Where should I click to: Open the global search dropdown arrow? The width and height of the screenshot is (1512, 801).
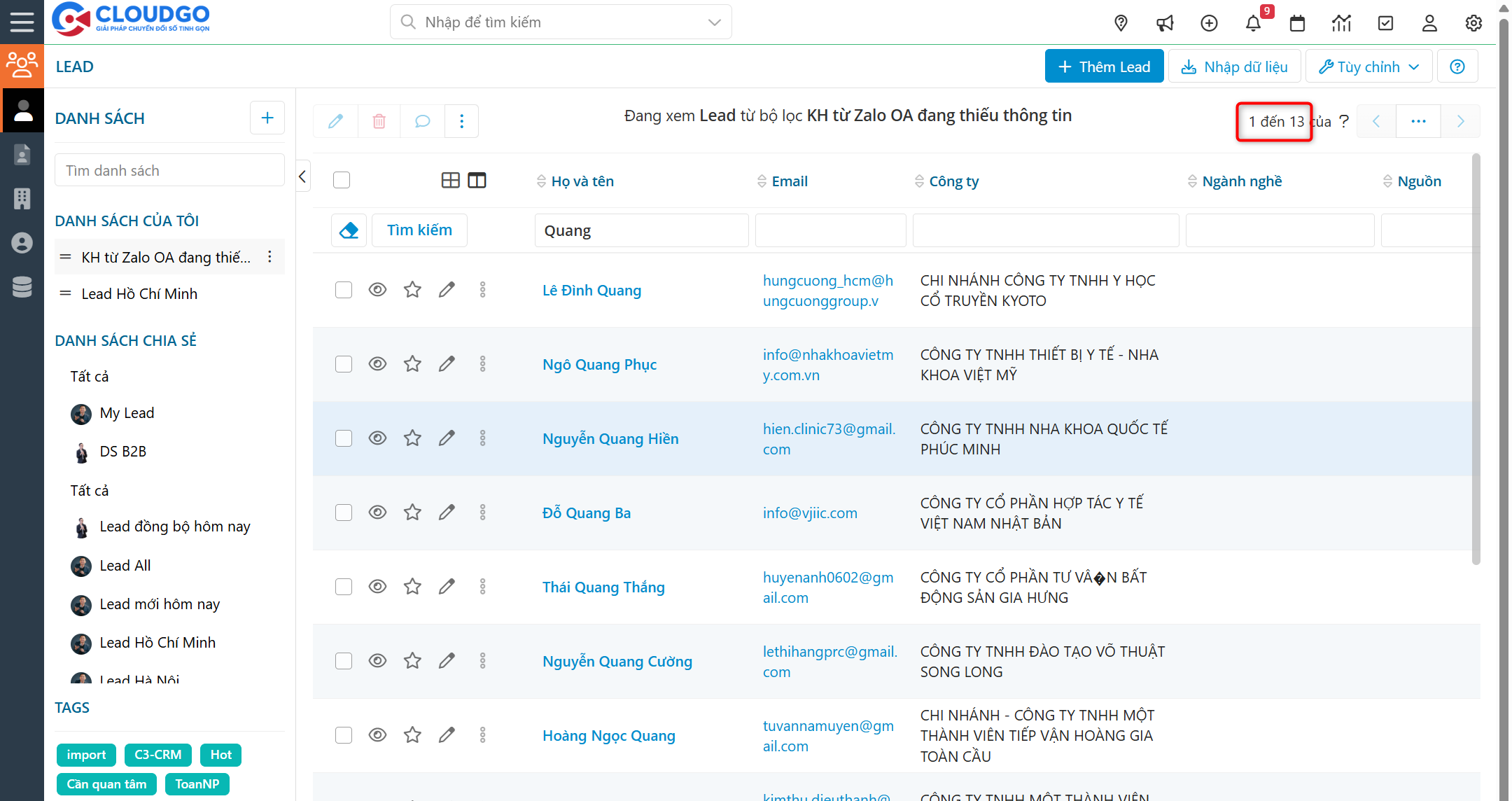pyautogui.click(x=714, y=22)
